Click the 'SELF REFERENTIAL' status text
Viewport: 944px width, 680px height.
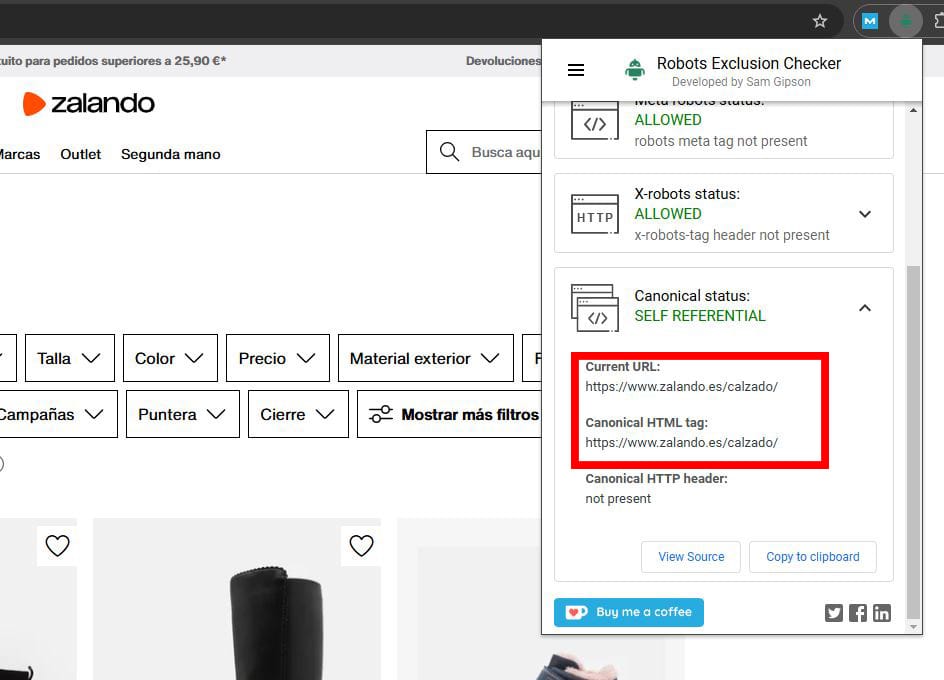pyautogui.click(x=700, y=316)
